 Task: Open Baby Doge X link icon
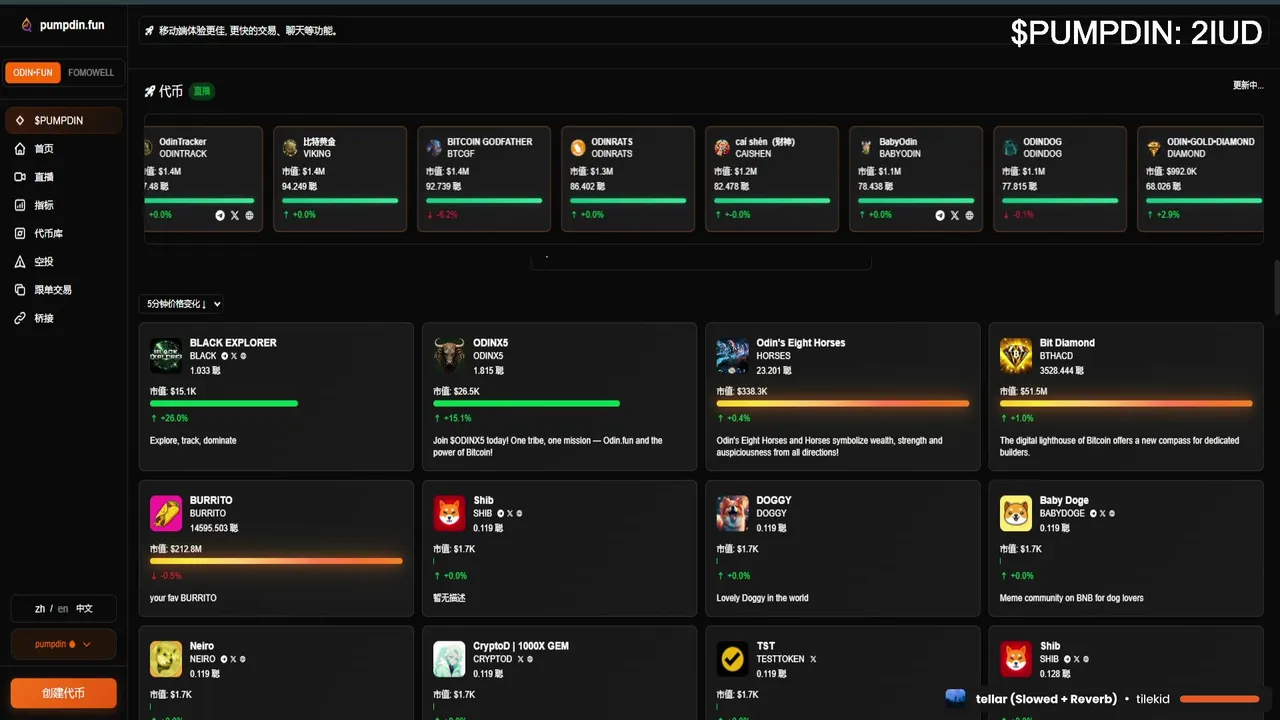coord(1102,513)
